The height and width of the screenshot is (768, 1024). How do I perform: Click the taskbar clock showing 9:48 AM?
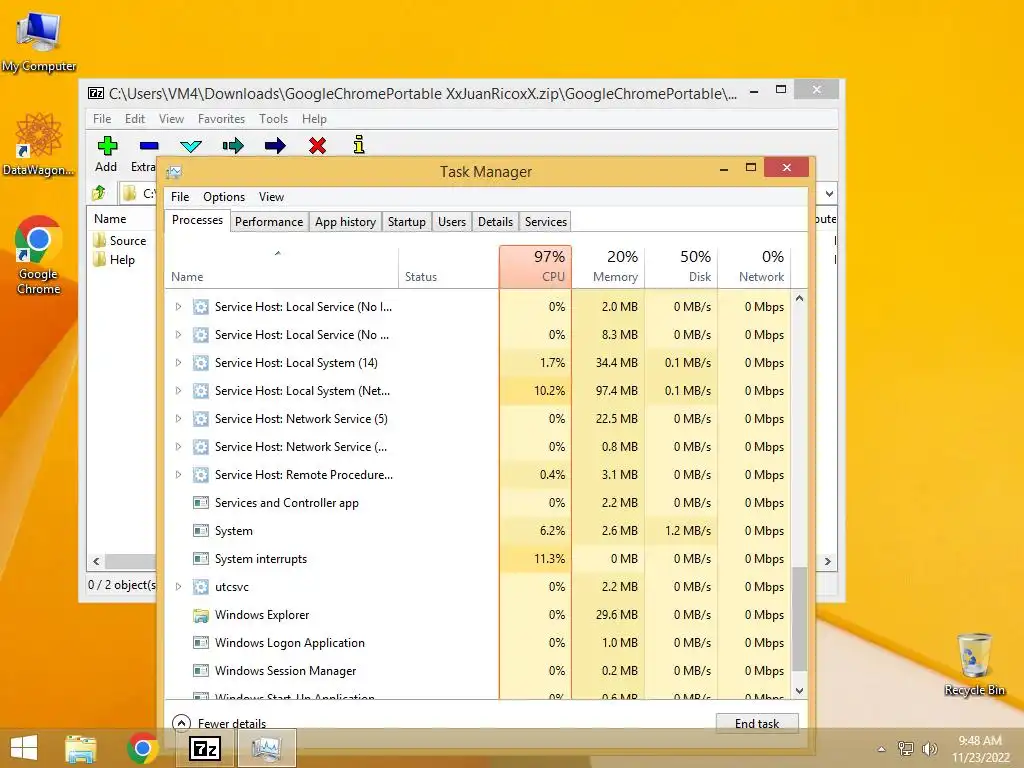980,749
